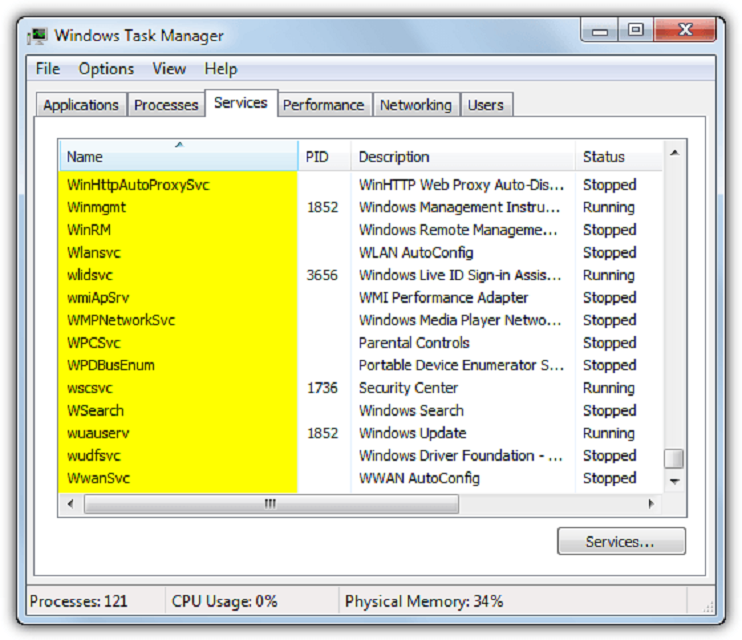Click the Windows Search description
This screenshot has width=742, height=640.
pyautogui.click(x=411, y=411)
